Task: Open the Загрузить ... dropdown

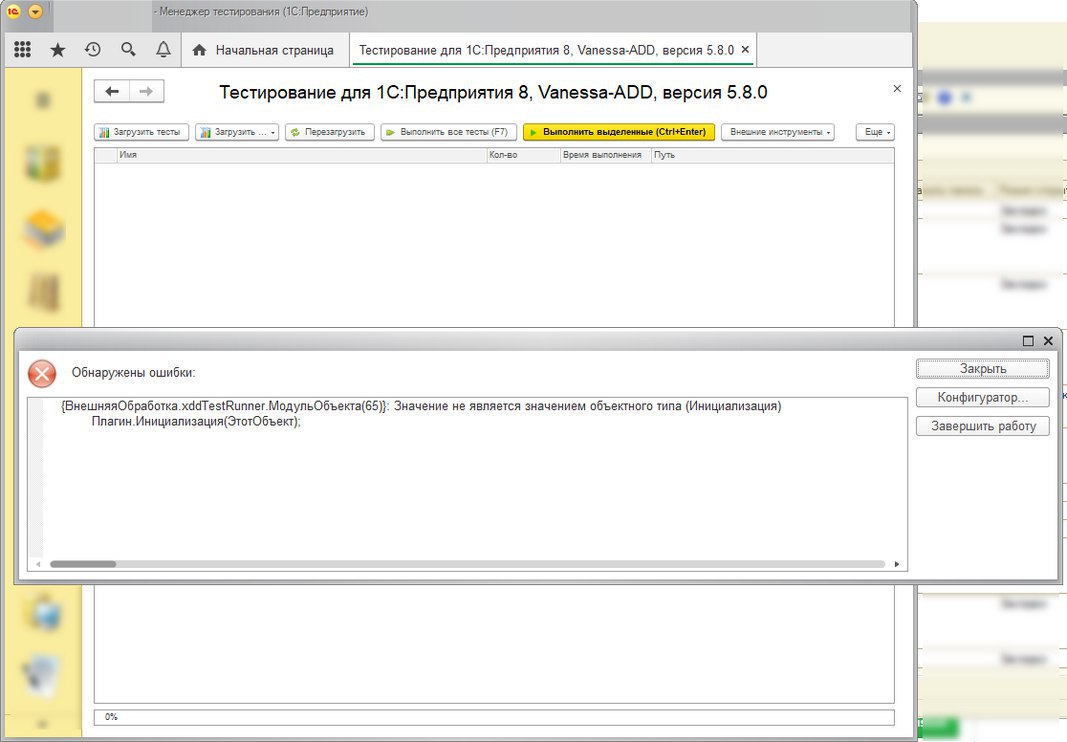Action: [x=237, y=132]
